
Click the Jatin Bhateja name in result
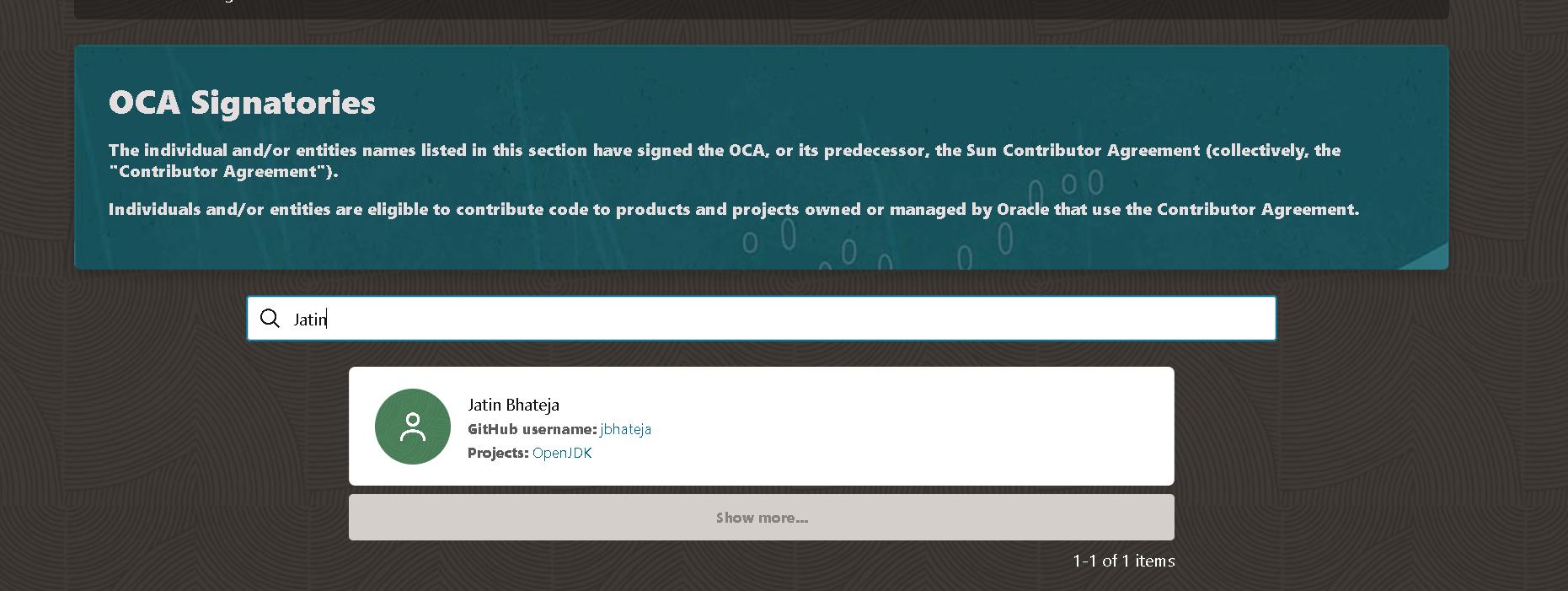513,405
